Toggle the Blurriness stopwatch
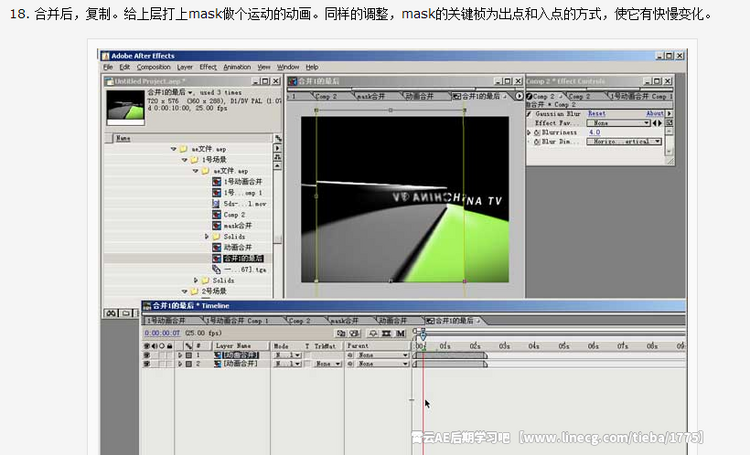Viewport: 750px width, 455px height. tap(537, 133)
